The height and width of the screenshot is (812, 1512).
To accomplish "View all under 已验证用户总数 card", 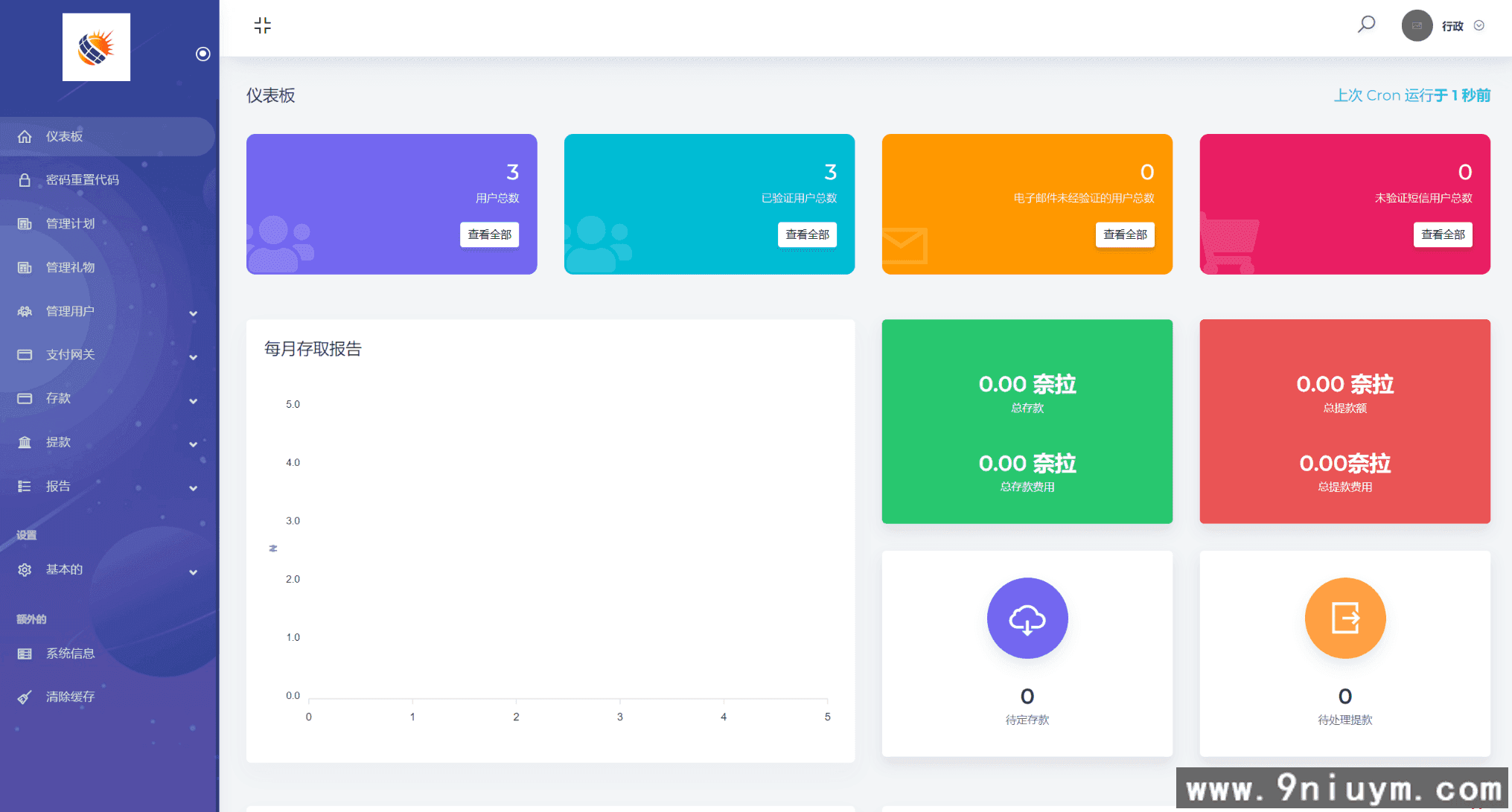I will coord(807,234).
